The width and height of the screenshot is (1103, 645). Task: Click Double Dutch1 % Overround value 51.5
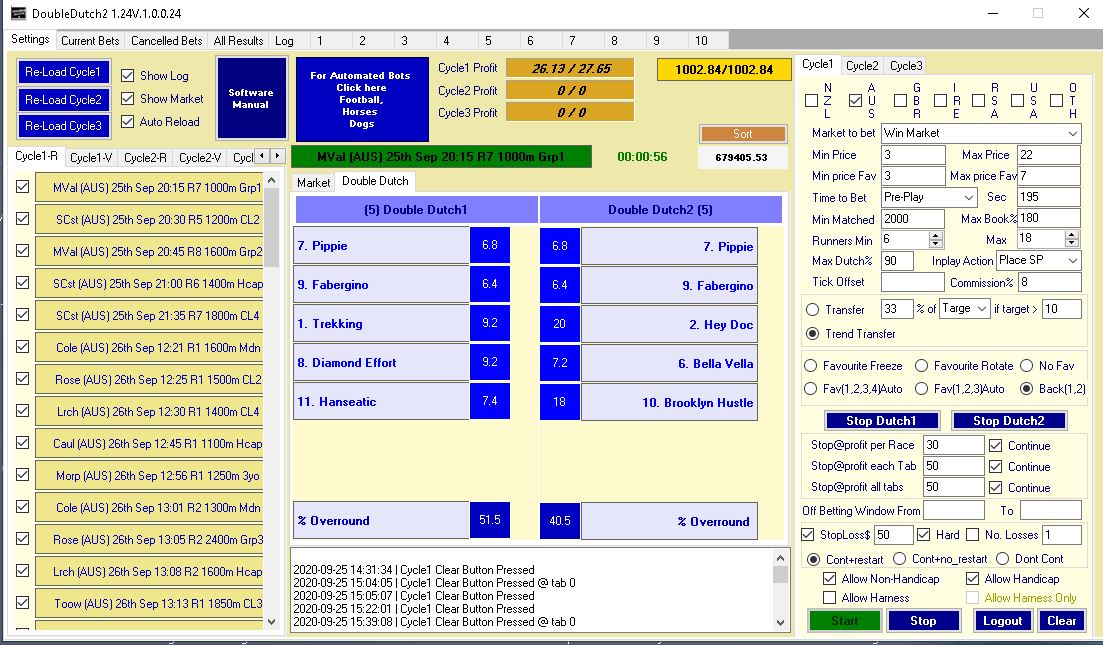pyautogui.click(x=490, y=520)
